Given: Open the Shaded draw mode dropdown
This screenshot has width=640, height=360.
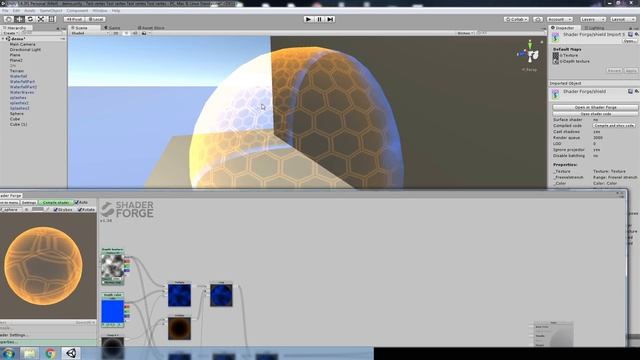Looking at the screenshot, I should pyautogui.click(x=90, y=33).
